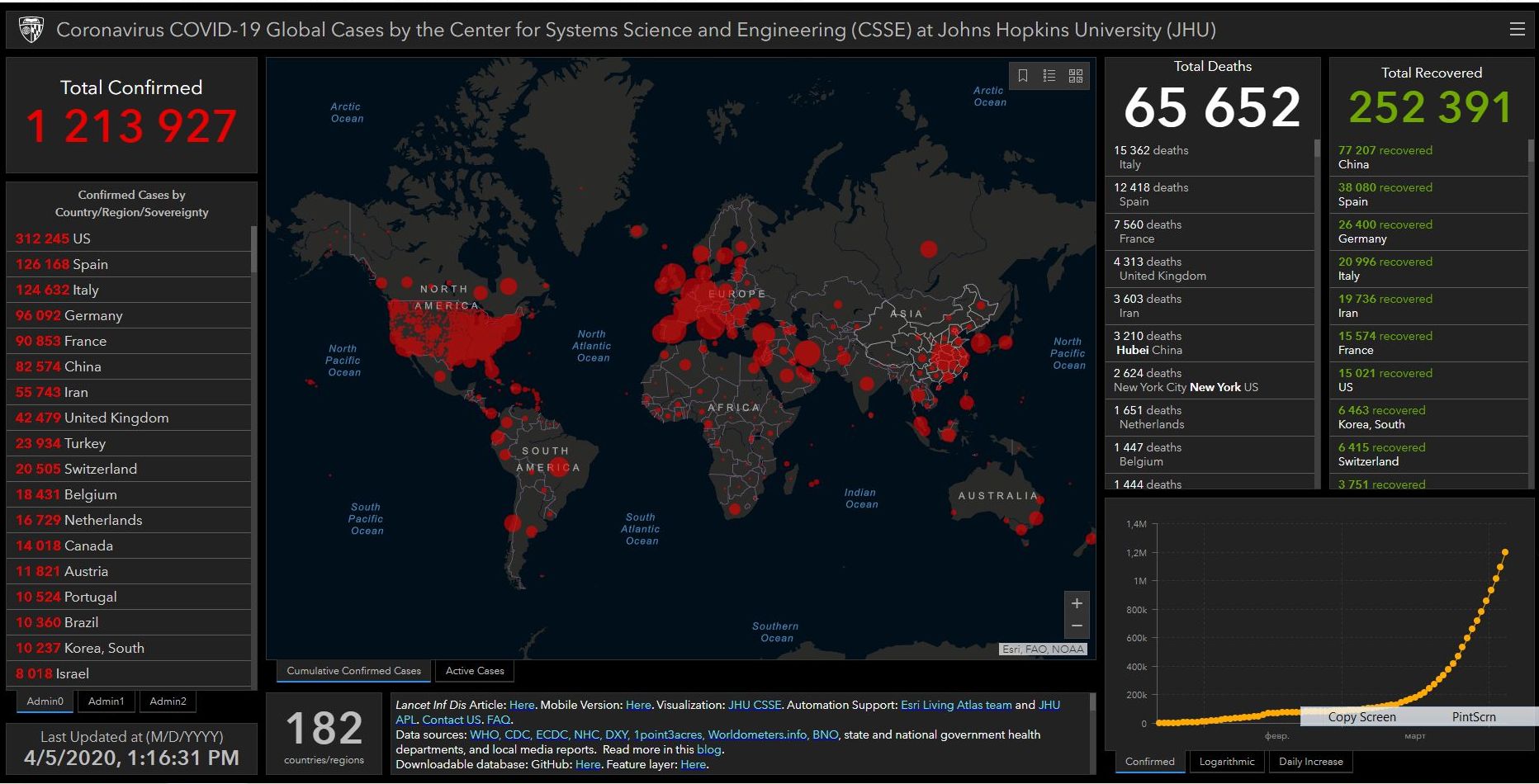
Task: Select 2 624 deaths New York City entry
Action: point(1210,380)
